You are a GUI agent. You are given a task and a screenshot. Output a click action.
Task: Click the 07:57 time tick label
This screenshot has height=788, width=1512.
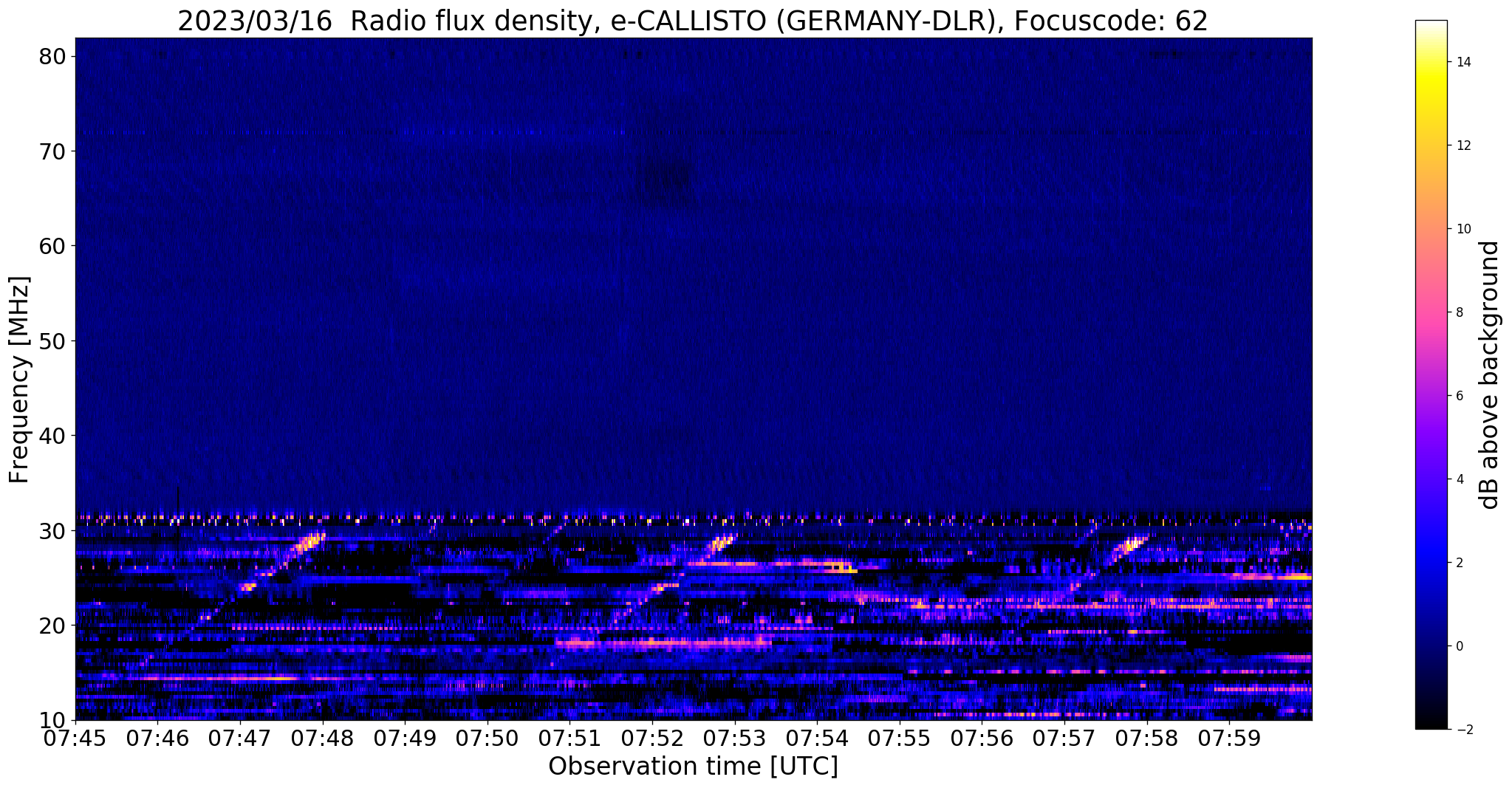1064,738
